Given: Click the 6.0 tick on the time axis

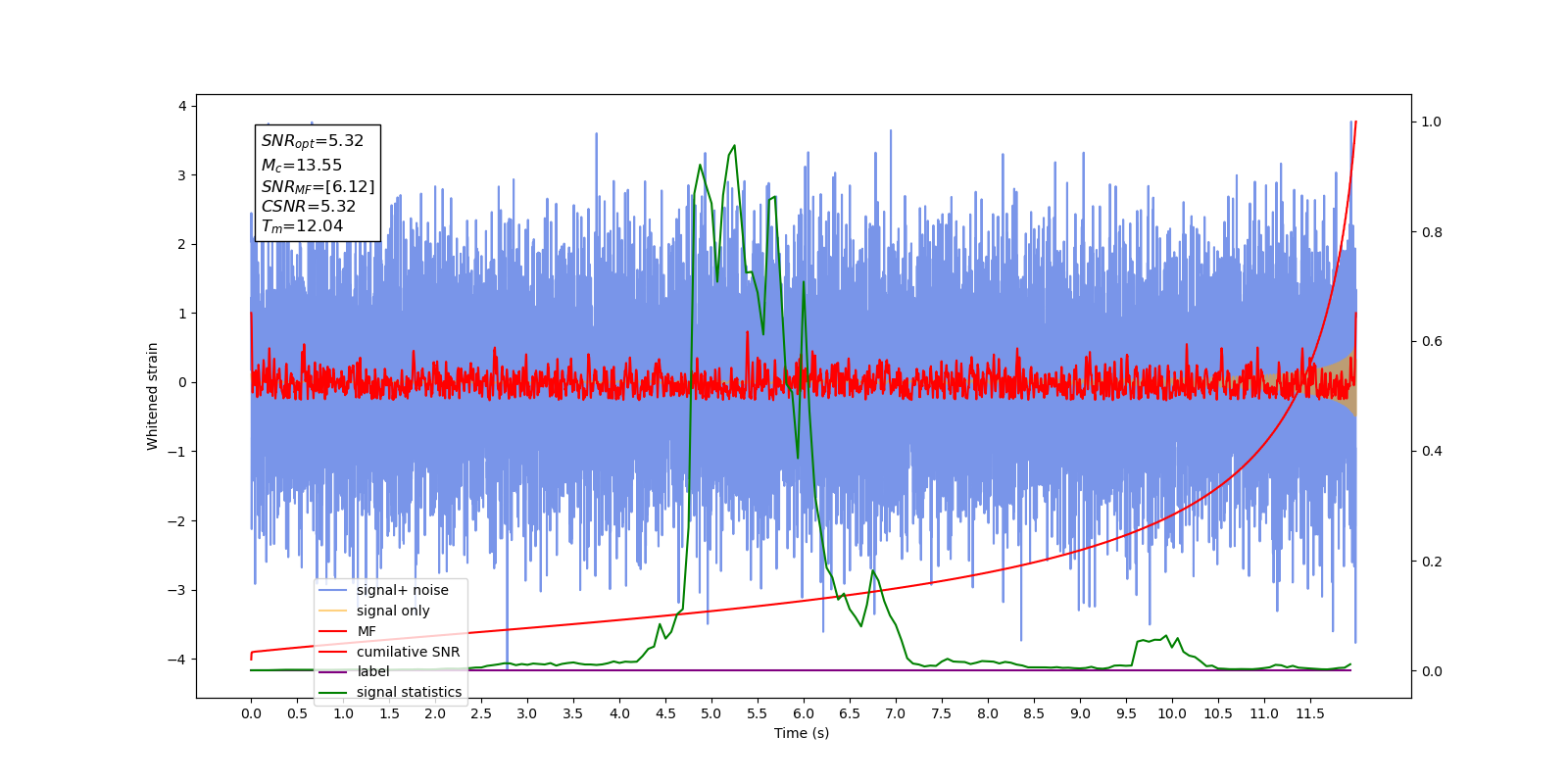Looking at the screenshot, I should [x=804, y=713].
